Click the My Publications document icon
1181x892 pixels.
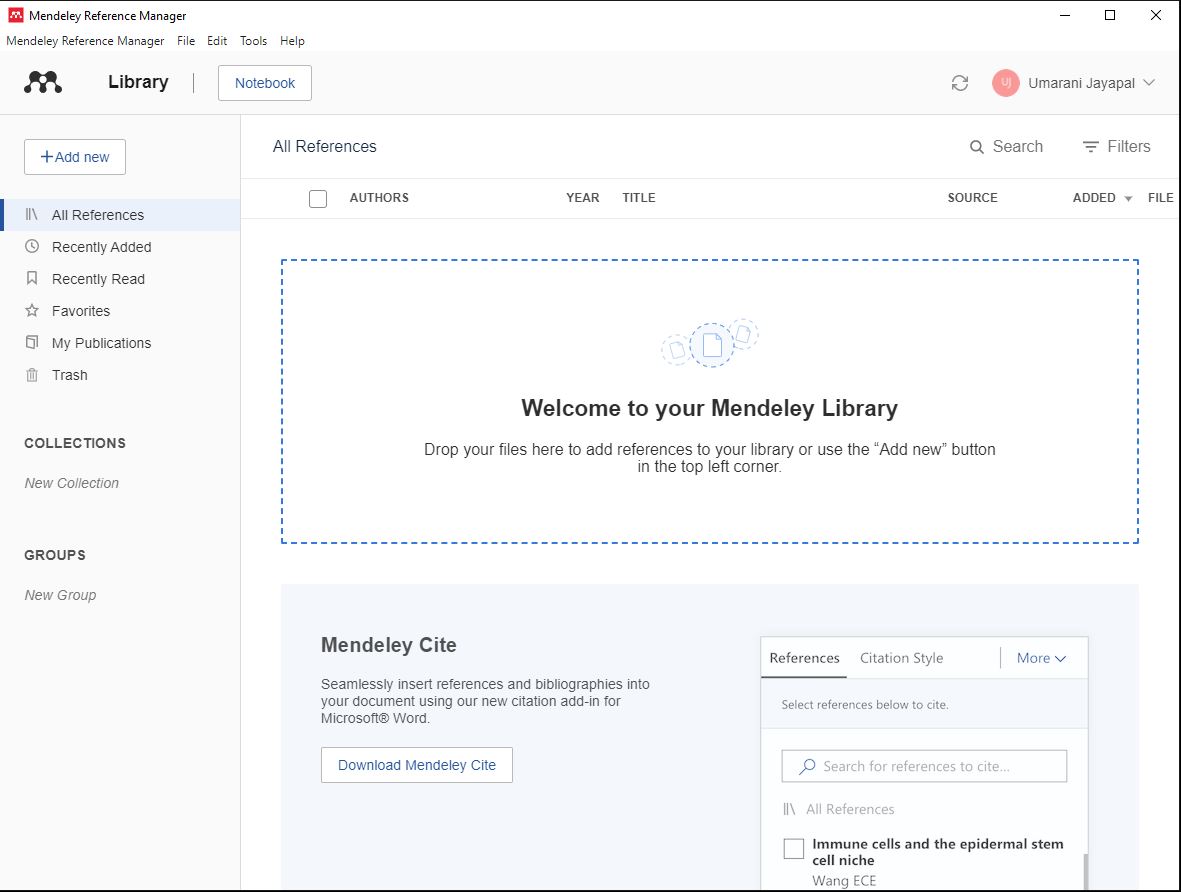point(32,342)
